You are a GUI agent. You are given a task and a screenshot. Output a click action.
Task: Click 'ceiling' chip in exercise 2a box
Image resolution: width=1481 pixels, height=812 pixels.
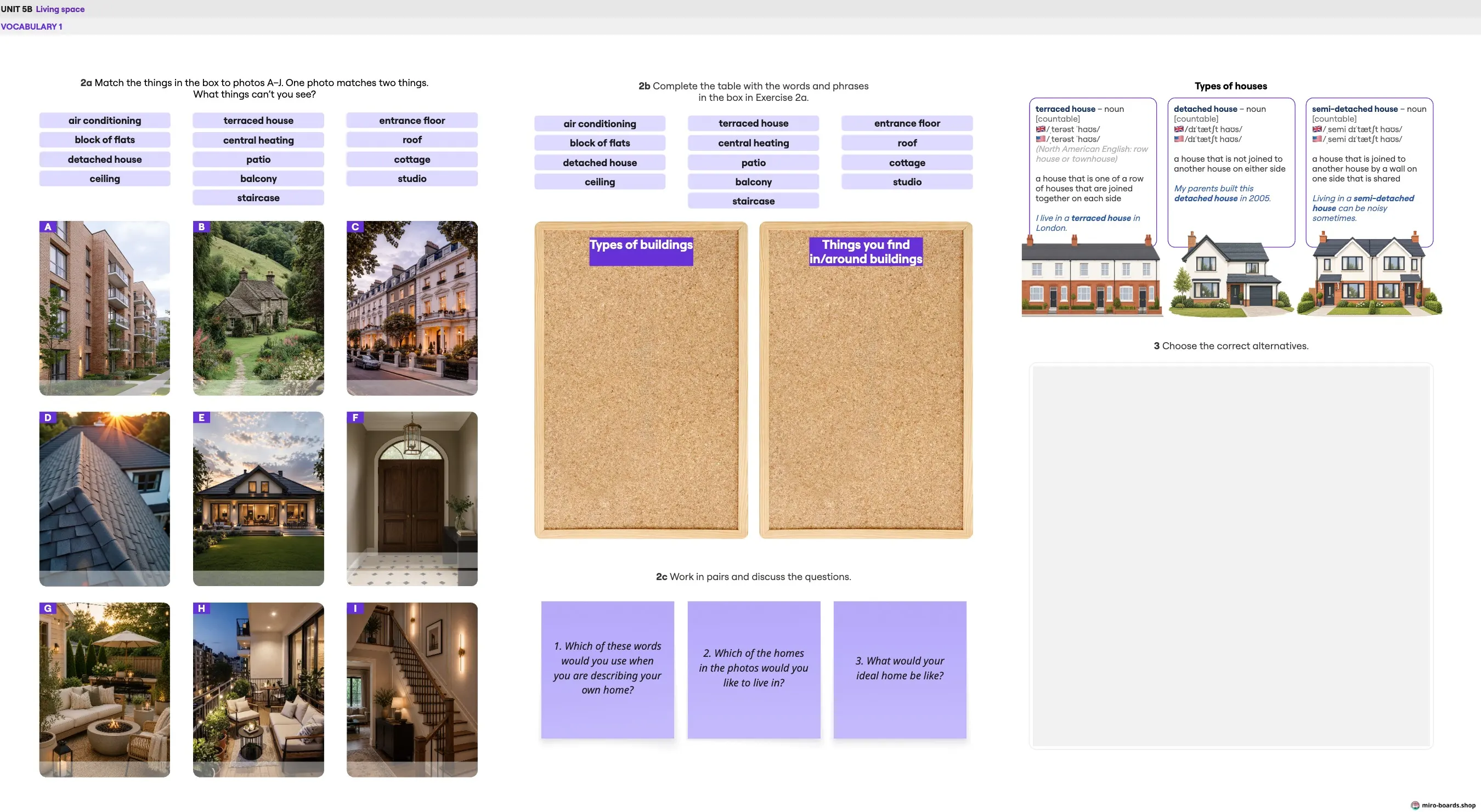(105, 179)
